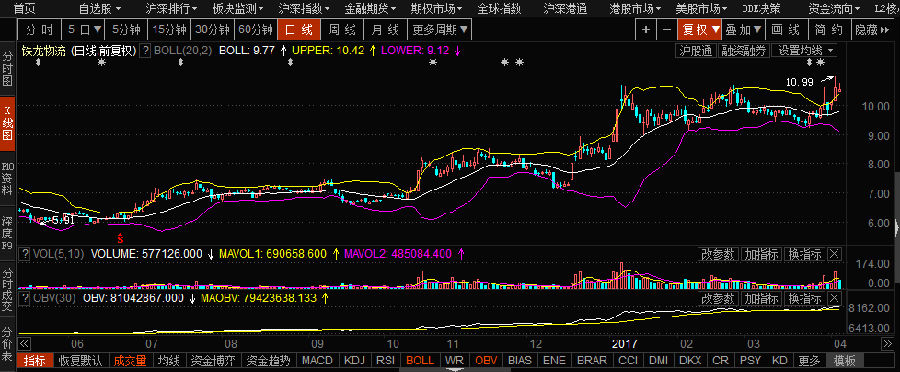The height and width of the screenshot is (372, 900).
Task: Switch to 月线 monthly chart
Action: 385,29
